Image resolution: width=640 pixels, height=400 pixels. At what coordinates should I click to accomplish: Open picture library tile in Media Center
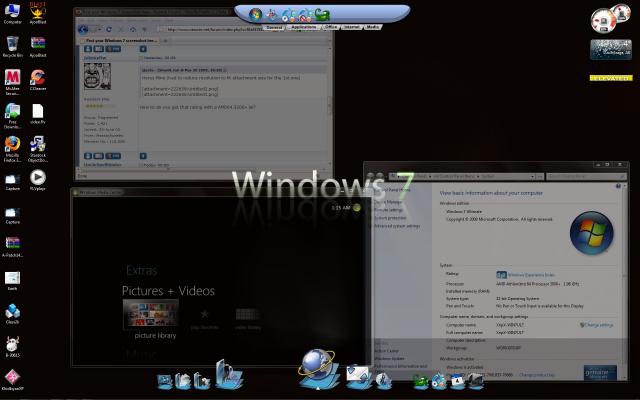[x=151, y=319]
